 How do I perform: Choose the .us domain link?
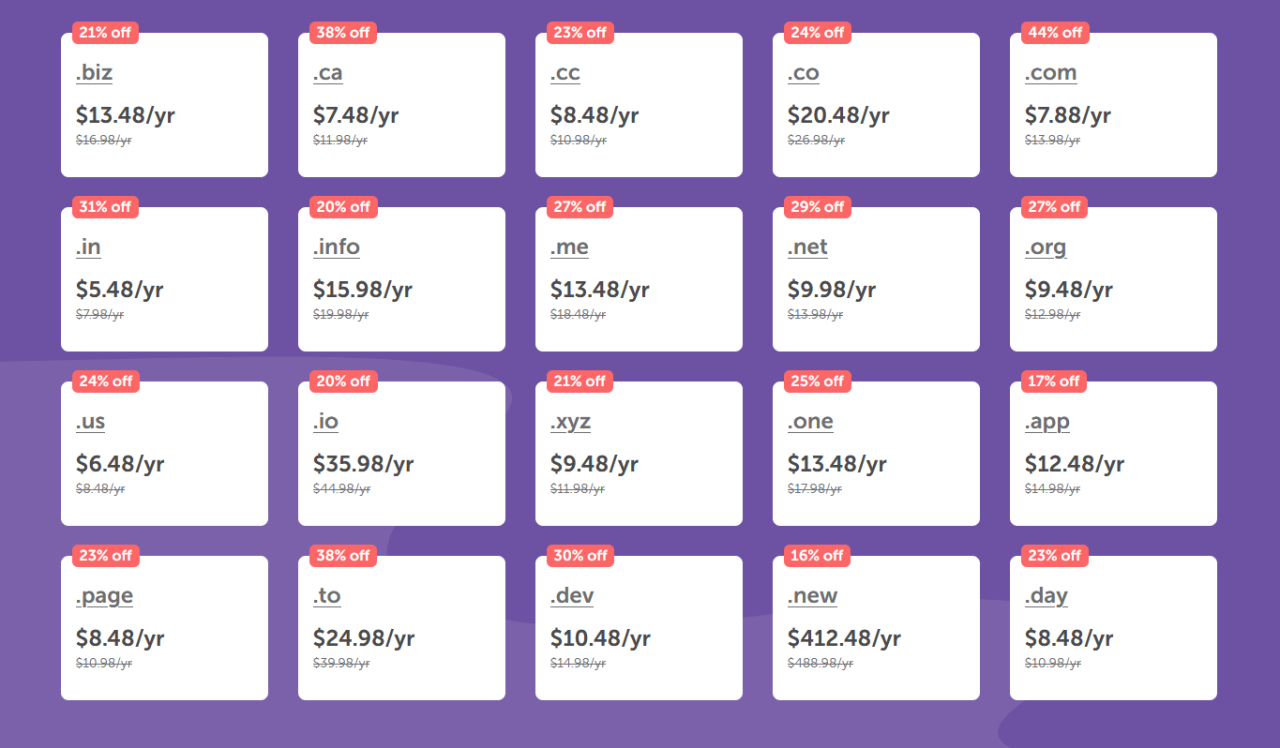point(90,421)
